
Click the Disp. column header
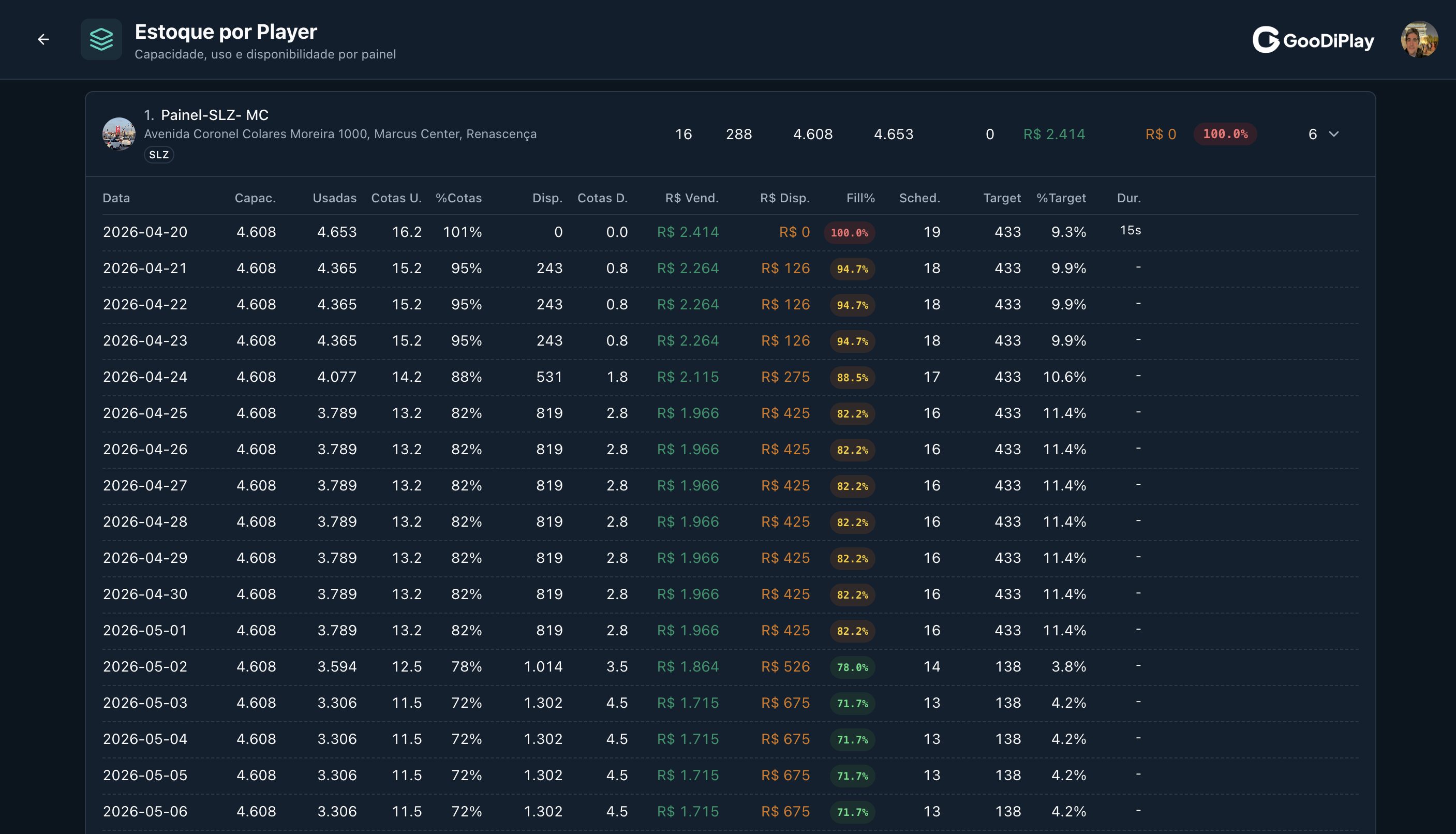tap(547, 198)
